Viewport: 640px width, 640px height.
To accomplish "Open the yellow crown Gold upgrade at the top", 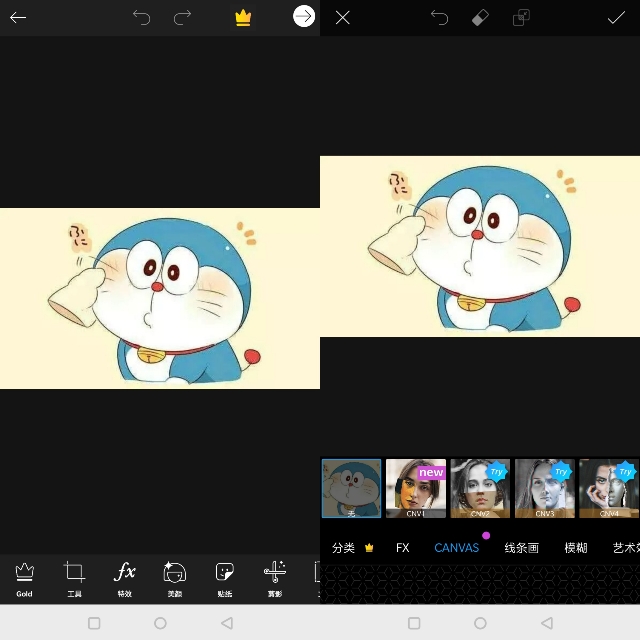I will click(x=243, y=18).
